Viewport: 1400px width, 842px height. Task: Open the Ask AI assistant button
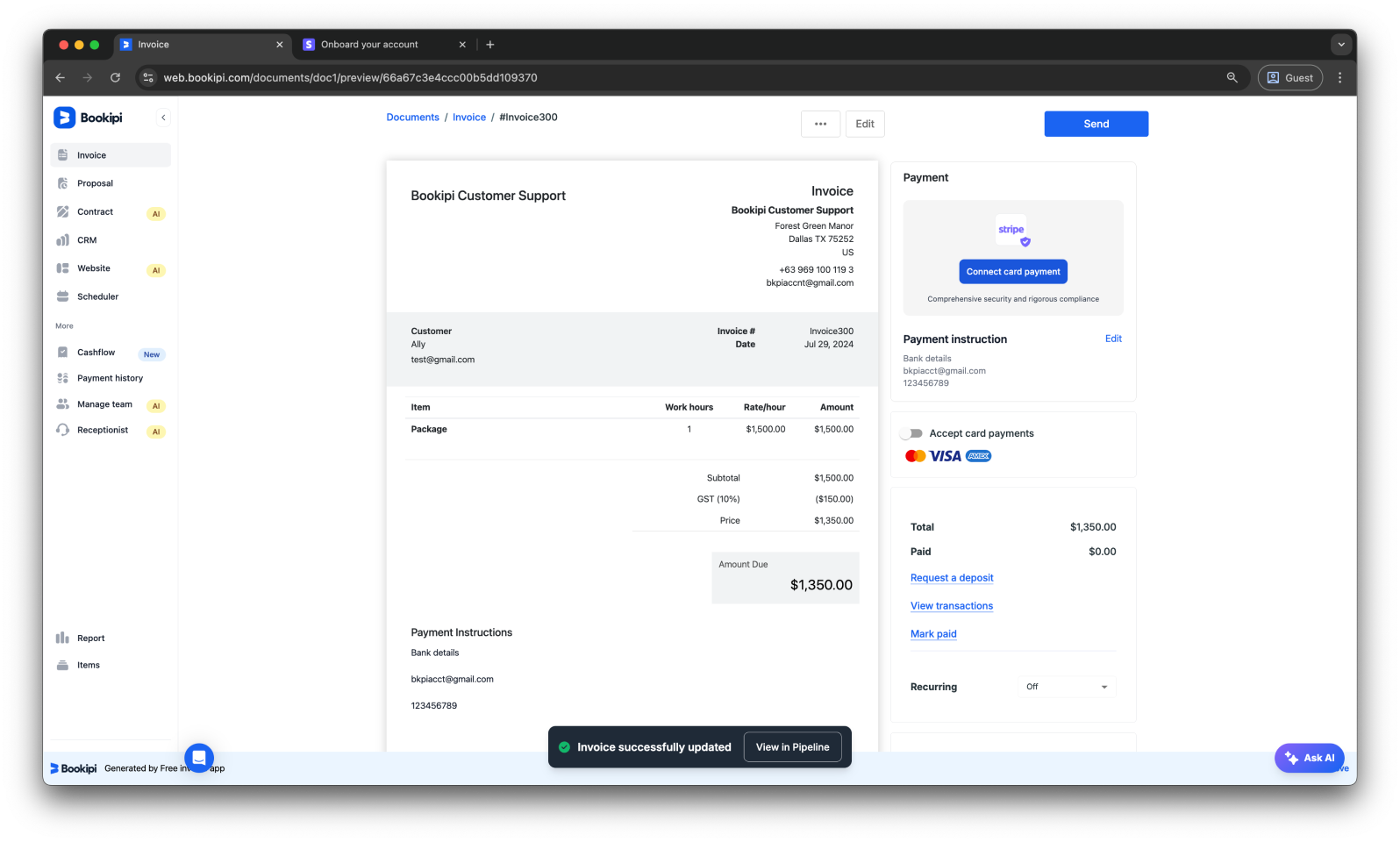coord(1309,758)
